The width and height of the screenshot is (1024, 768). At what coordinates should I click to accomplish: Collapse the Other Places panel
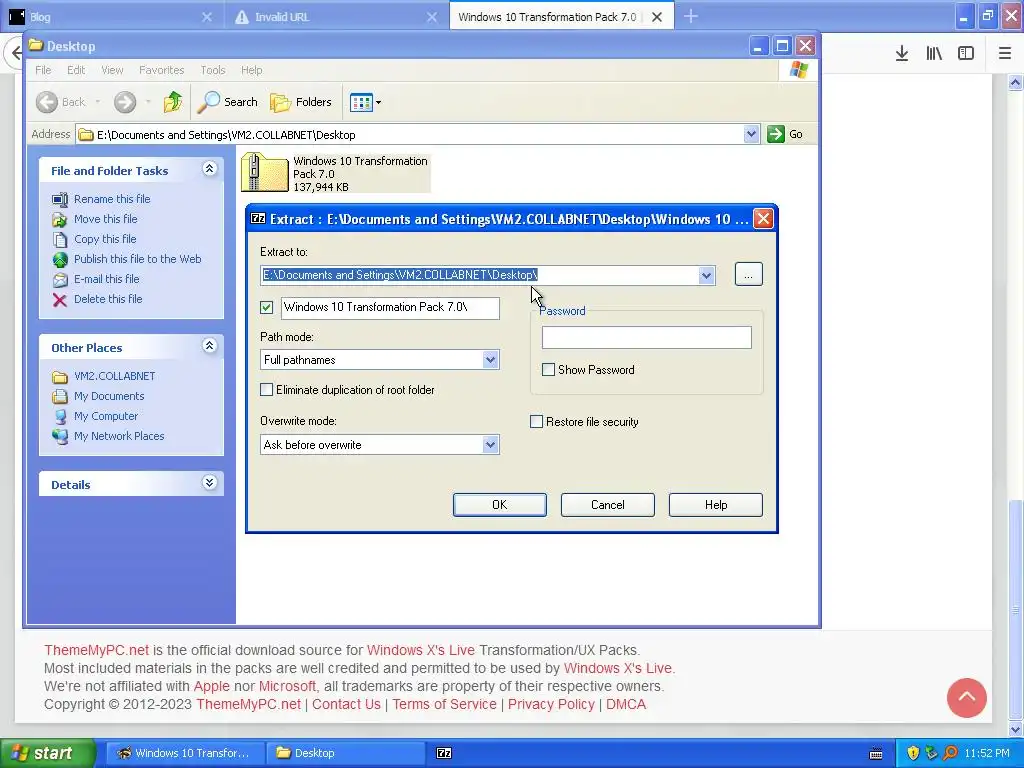pos(210,346)
